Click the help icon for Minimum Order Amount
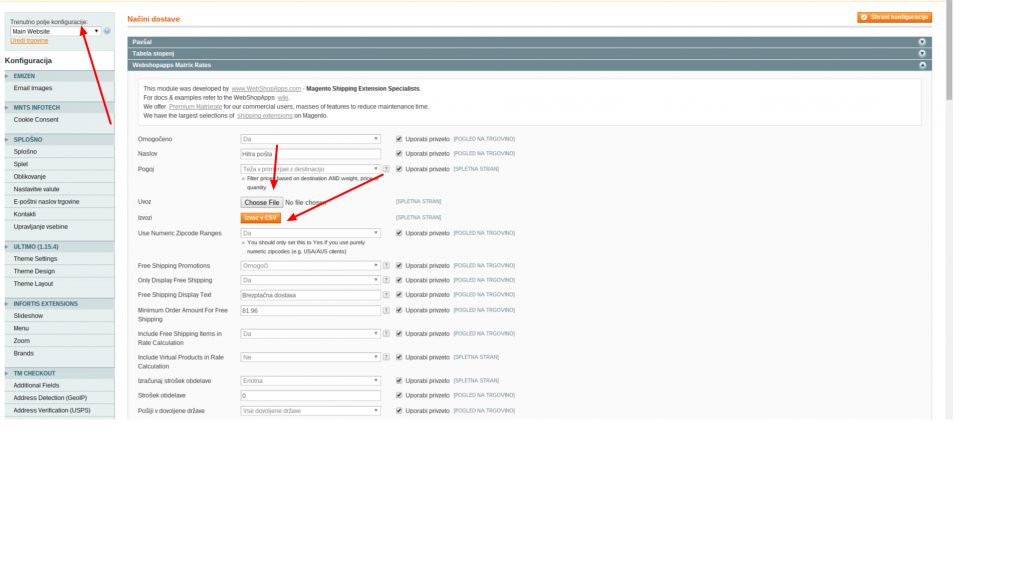 coord(386,310)
